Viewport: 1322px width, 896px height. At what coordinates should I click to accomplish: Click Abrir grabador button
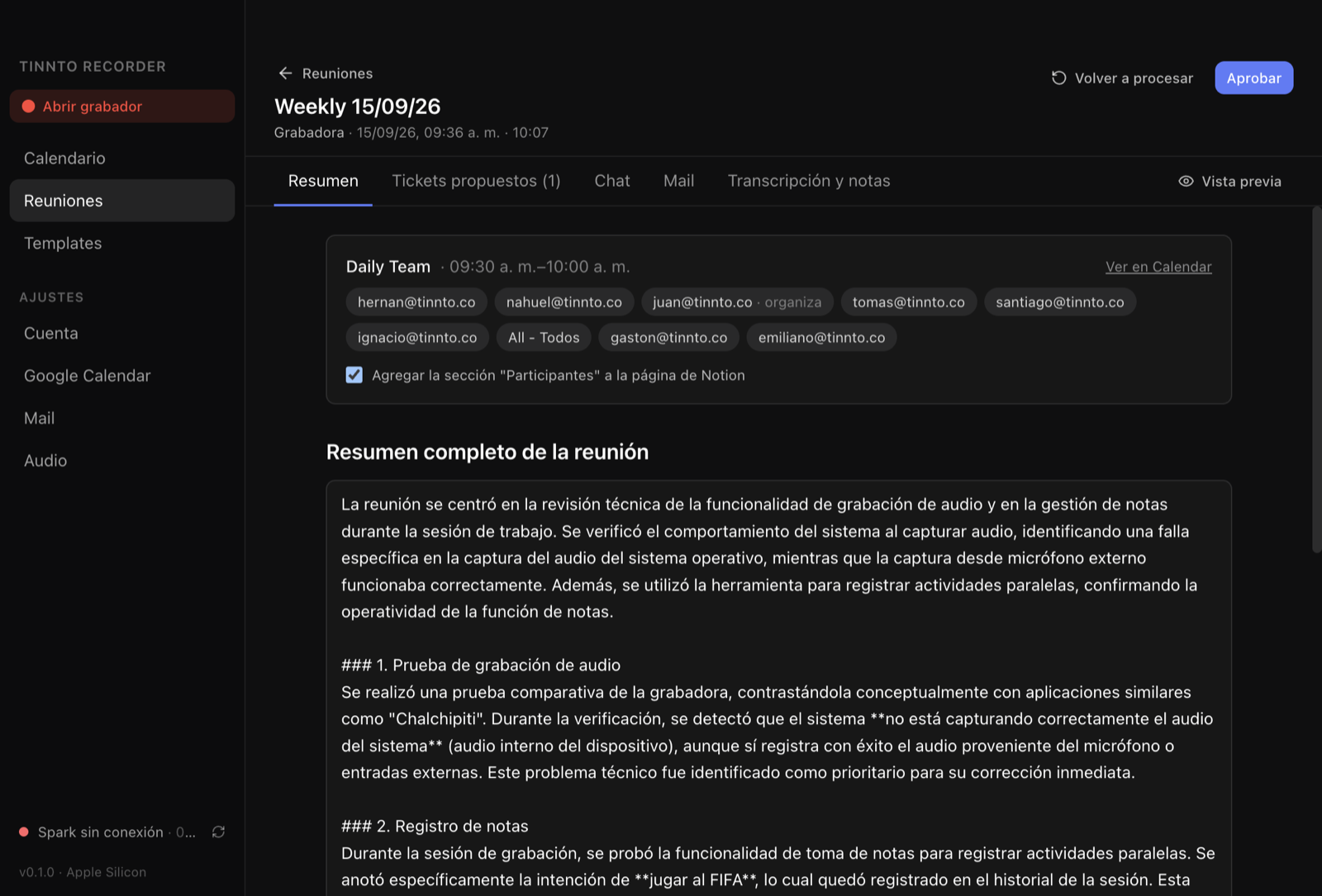click(122, 107)
